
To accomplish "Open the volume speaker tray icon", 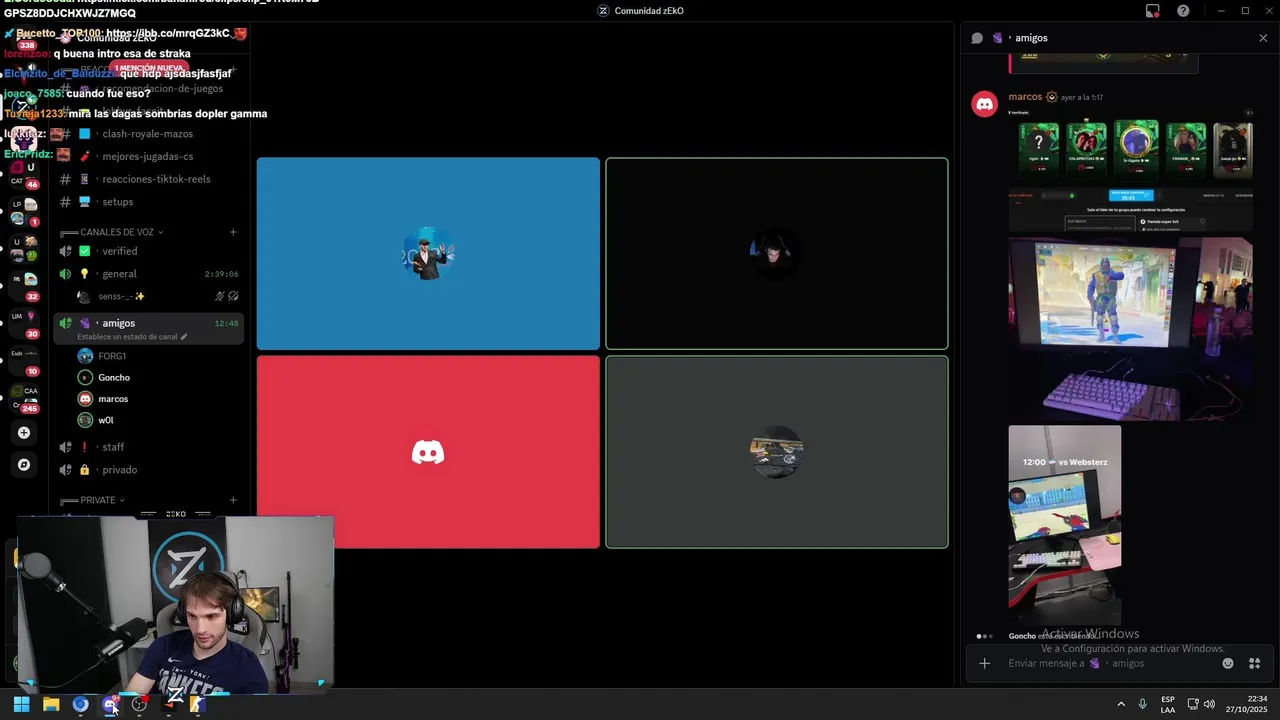I will 1210,704.
